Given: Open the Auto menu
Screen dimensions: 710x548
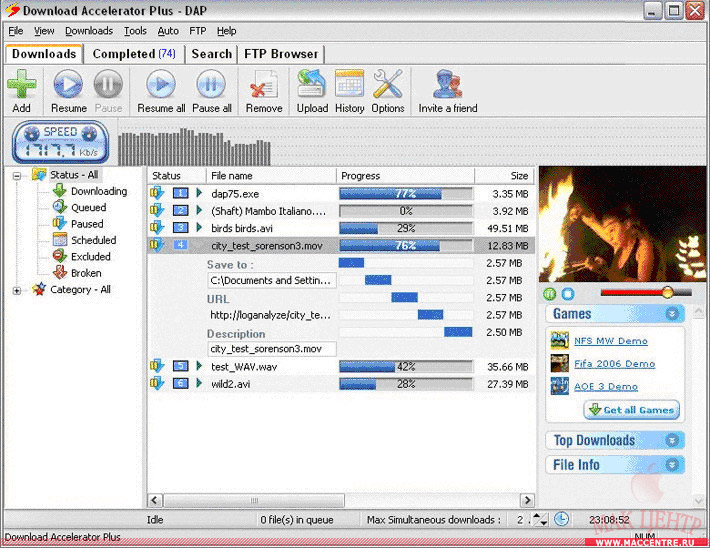Looking at the screenshot, I should (168, 31).
